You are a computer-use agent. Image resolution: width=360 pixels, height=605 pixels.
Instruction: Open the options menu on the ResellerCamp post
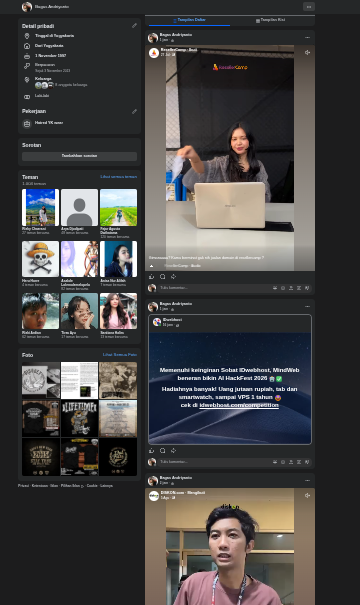coord(307,37)
